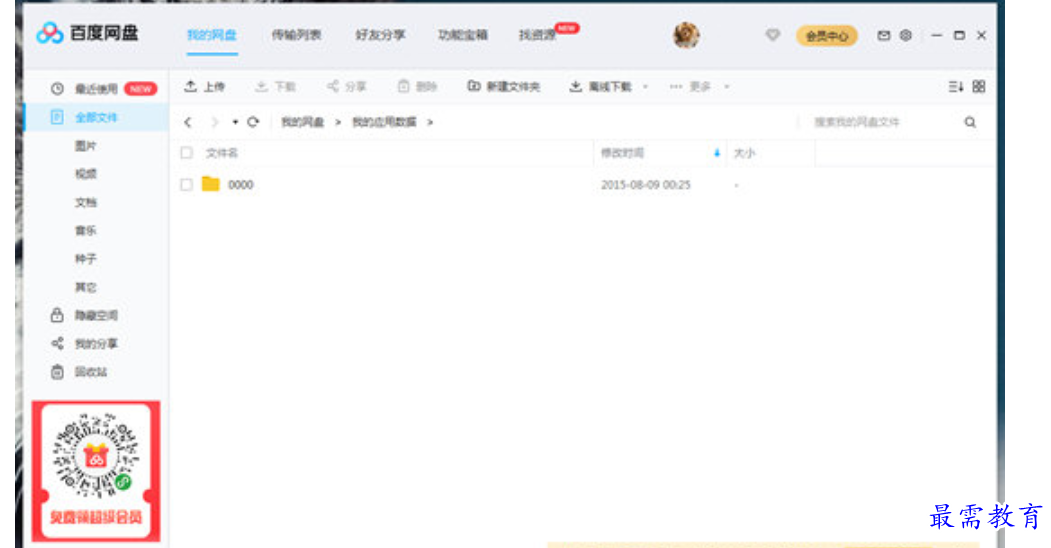Click the heart icon in title bar
This screenshot has width=1051, height=548.
click(x=773, y=35)
